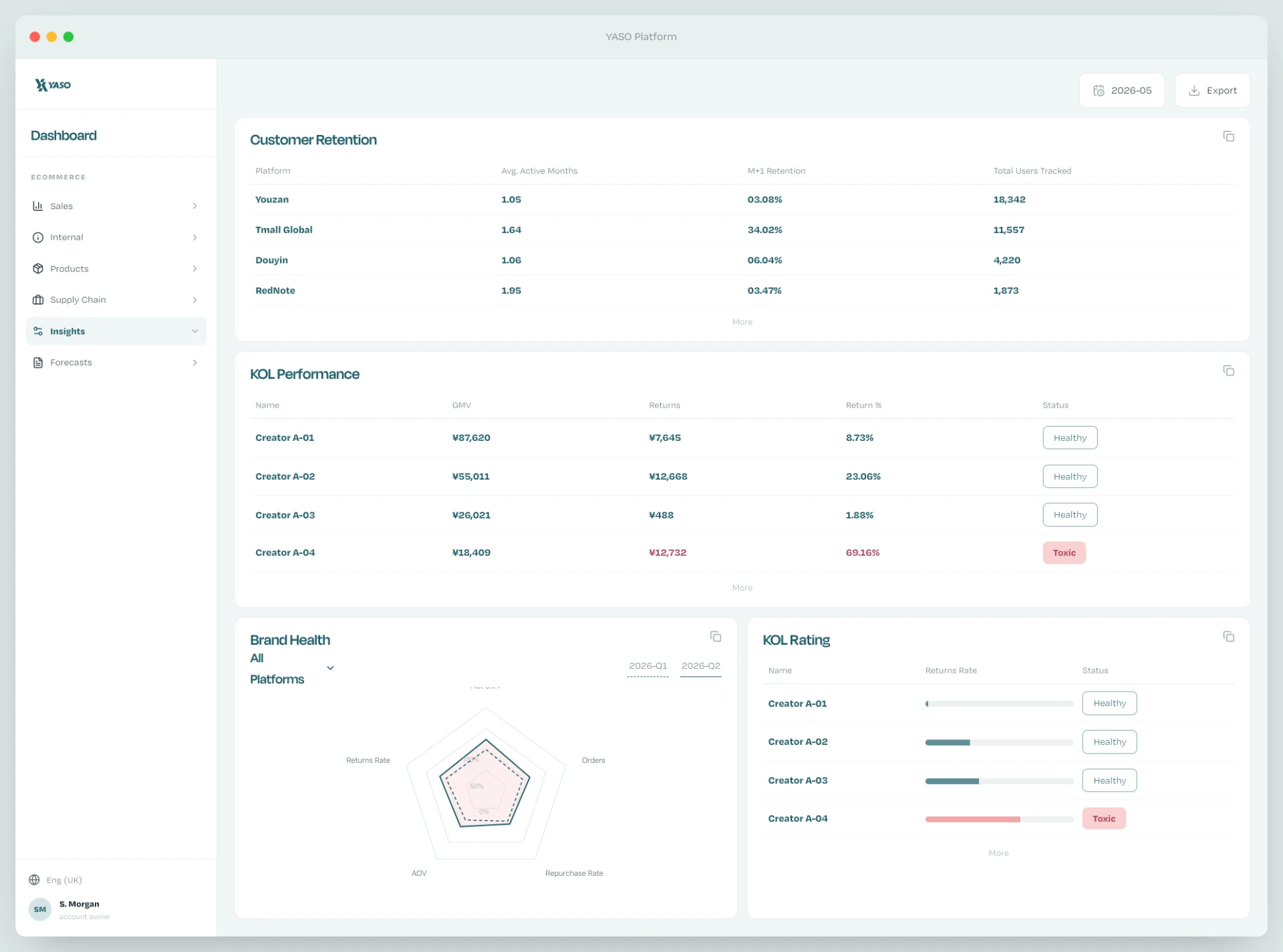Image resolution: width=1283 pixels, height=952 pixels.
Task: Expand the Internal menu chevron
Action: [x=194, y=237]
